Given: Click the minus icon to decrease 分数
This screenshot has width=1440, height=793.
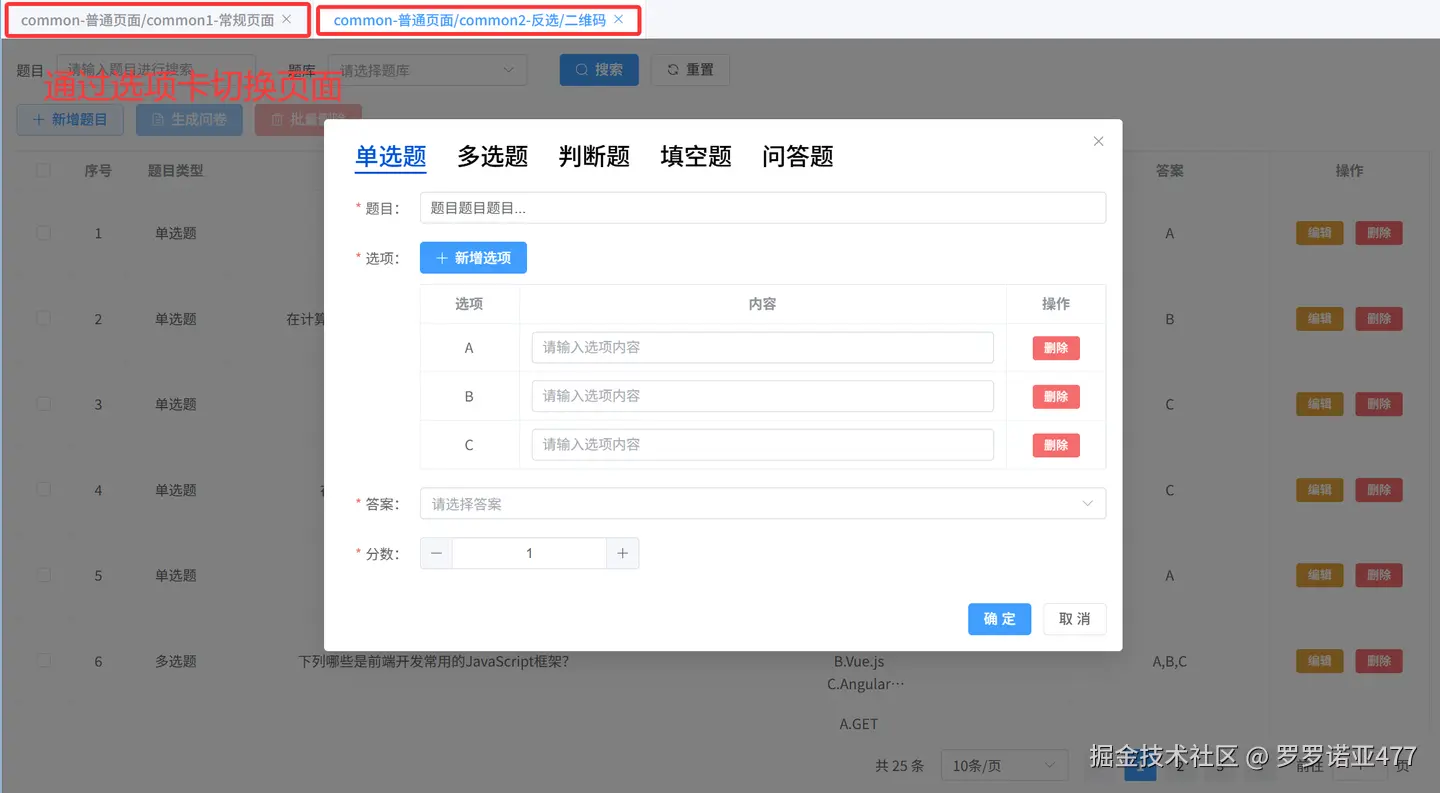Looking at the screenshot, I should 435,553.
